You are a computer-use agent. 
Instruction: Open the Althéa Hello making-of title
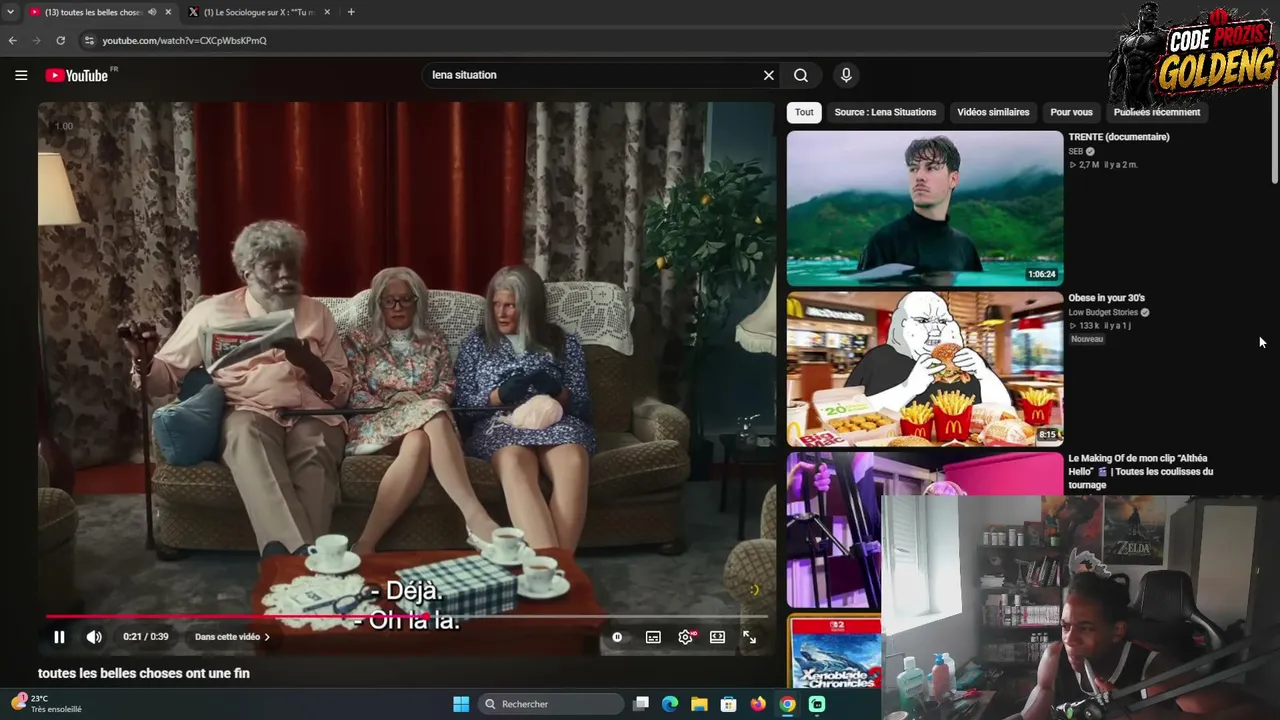[x=1141, y=471]
